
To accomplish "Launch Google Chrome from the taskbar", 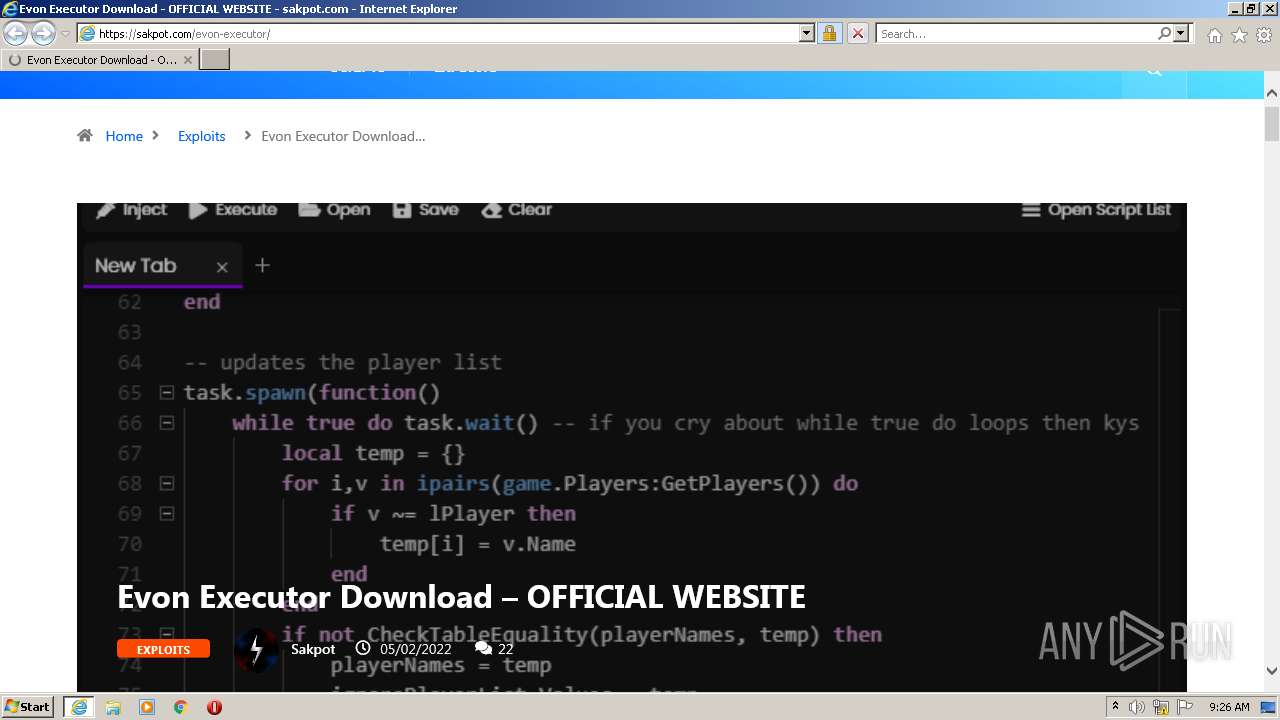I will click(x=181, y=707).
